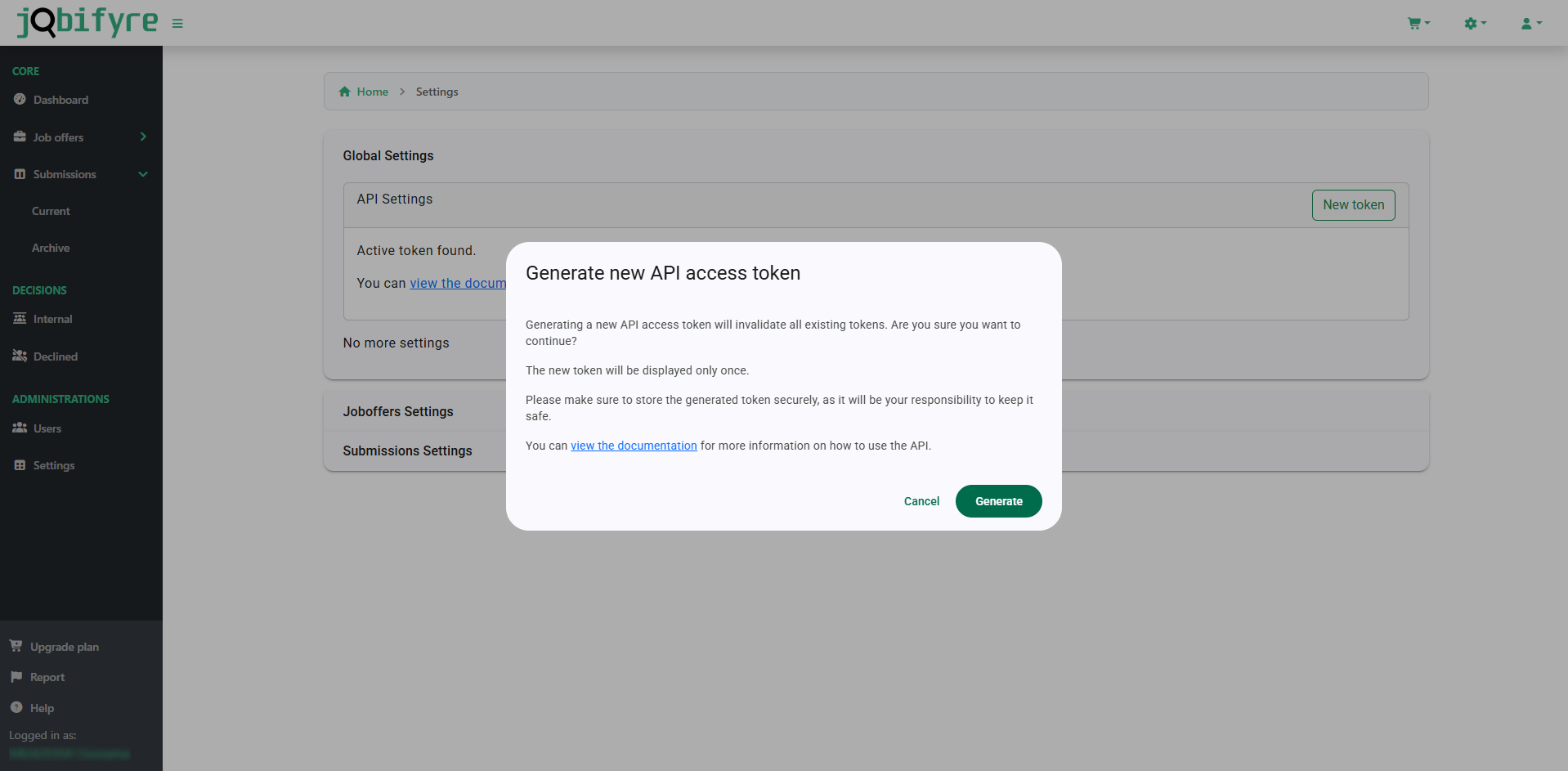Open Settings via the grid icon
This screenshot has height=771, width=1568.
pyautogui.click(x=20, y=465)
